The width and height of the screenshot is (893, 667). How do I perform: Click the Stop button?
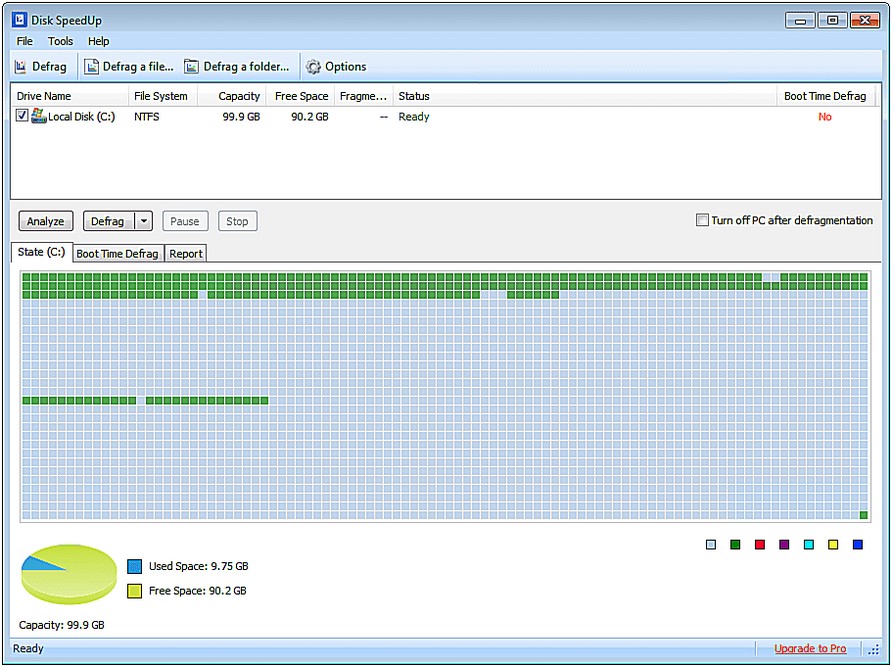coord(237,221)
